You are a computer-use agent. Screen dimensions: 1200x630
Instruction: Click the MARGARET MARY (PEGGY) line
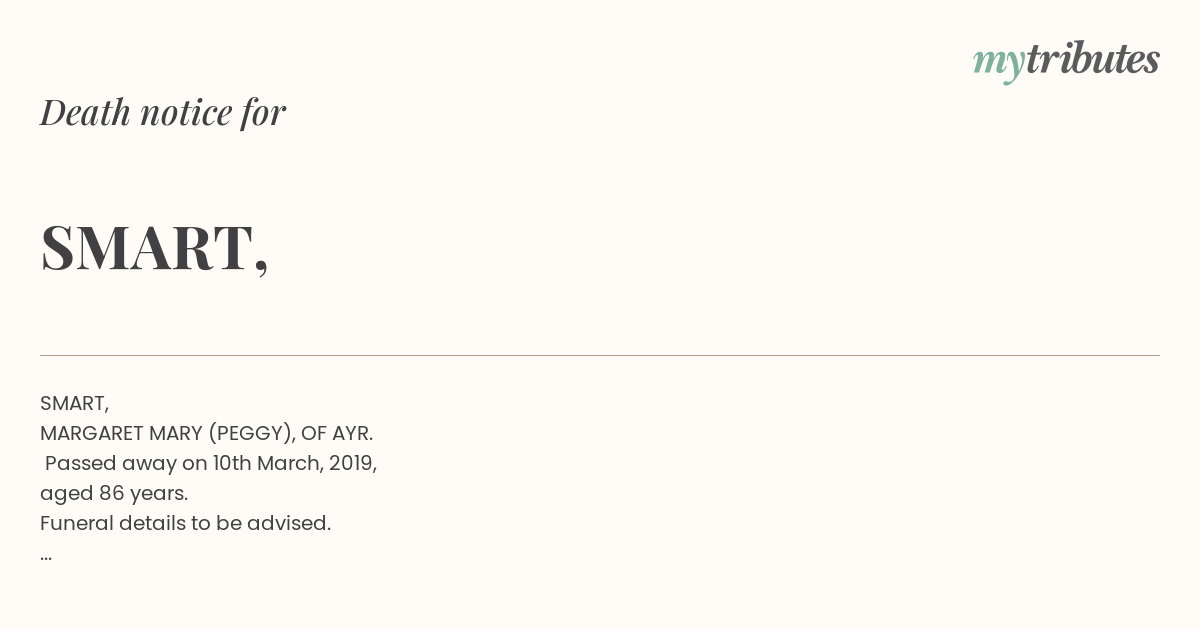[x=207, y=434]
